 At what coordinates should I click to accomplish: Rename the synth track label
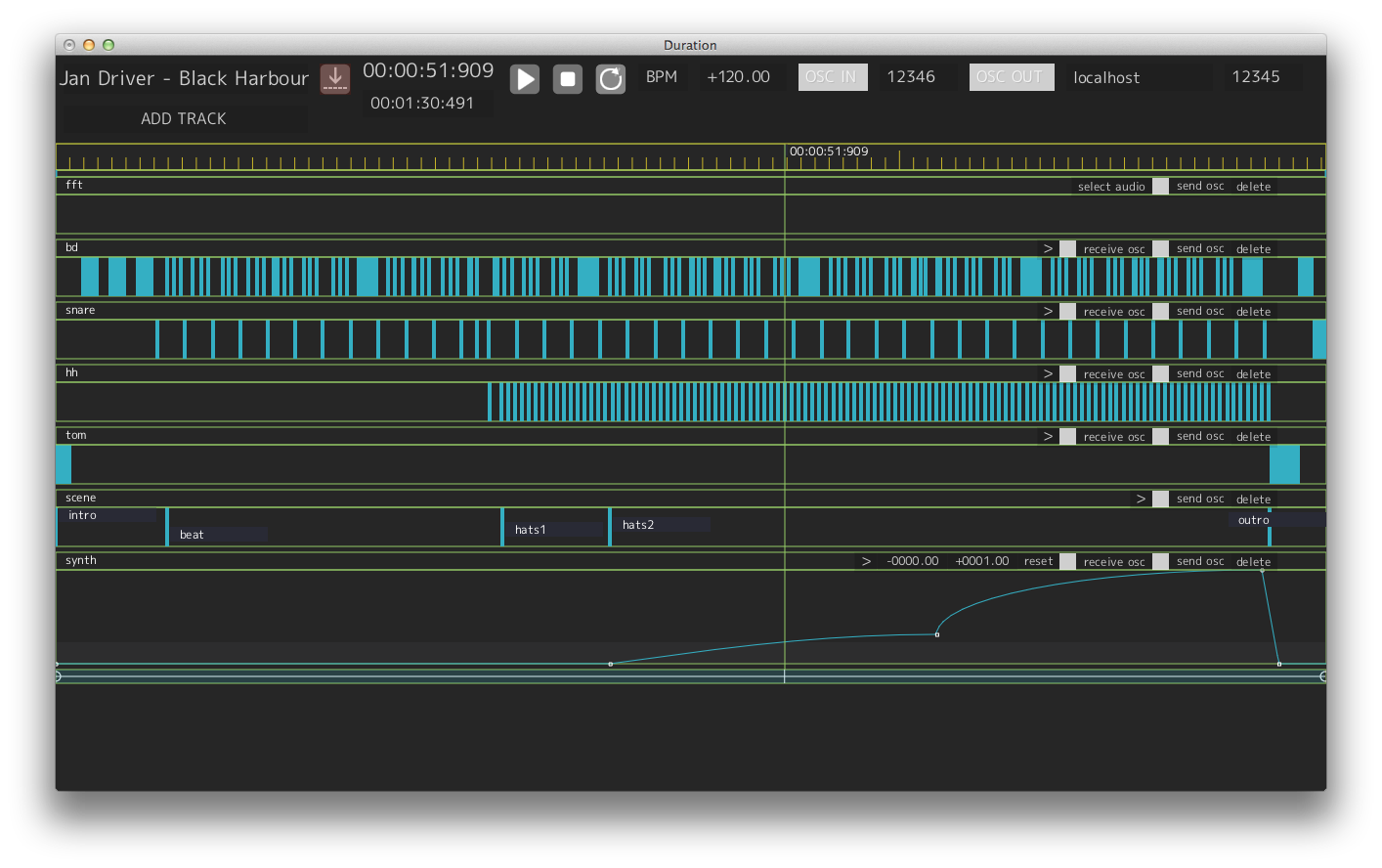click(81, 560)
